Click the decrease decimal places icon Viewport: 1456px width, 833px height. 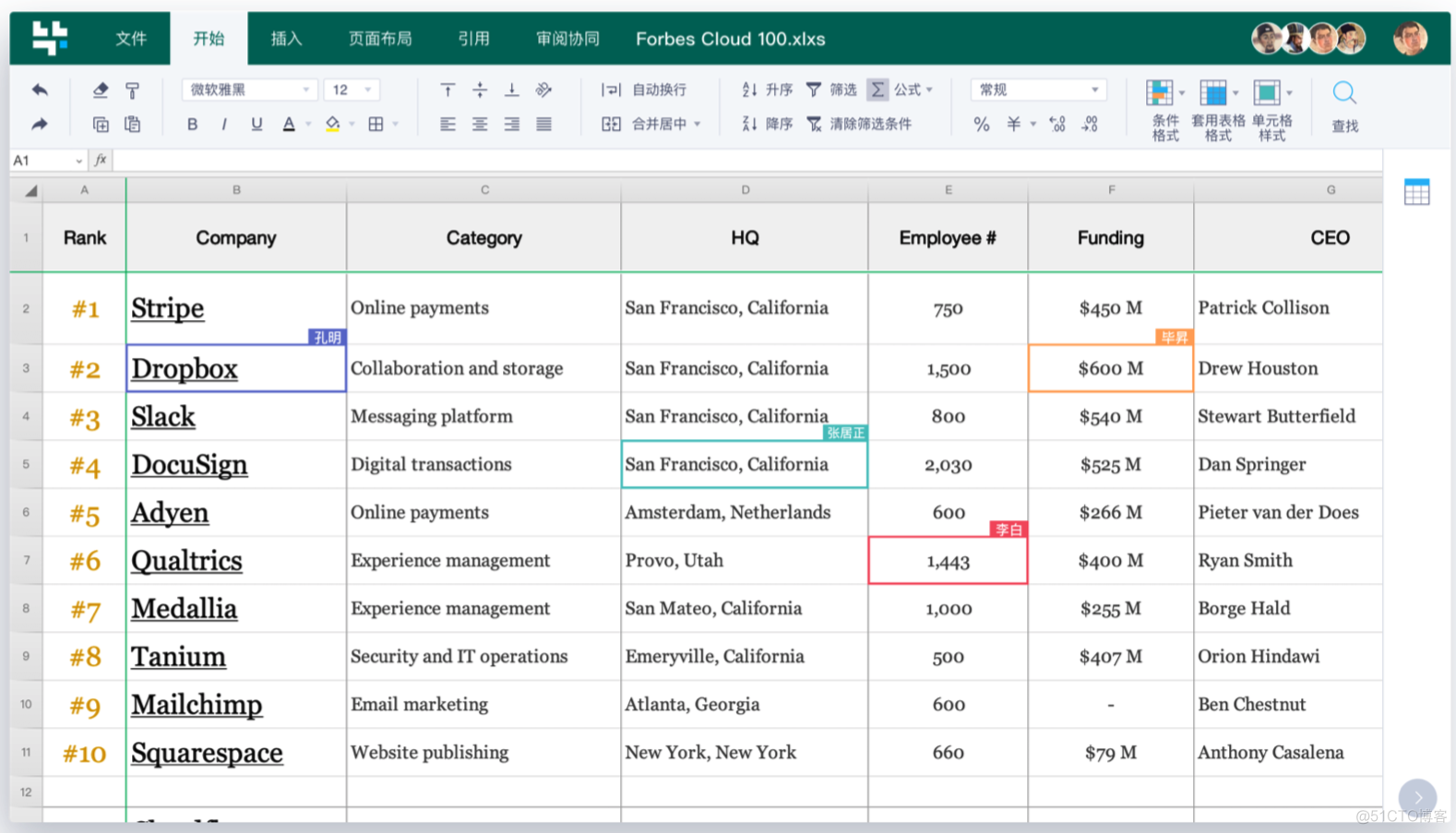pyautogui.click(x=1090, y=124)
